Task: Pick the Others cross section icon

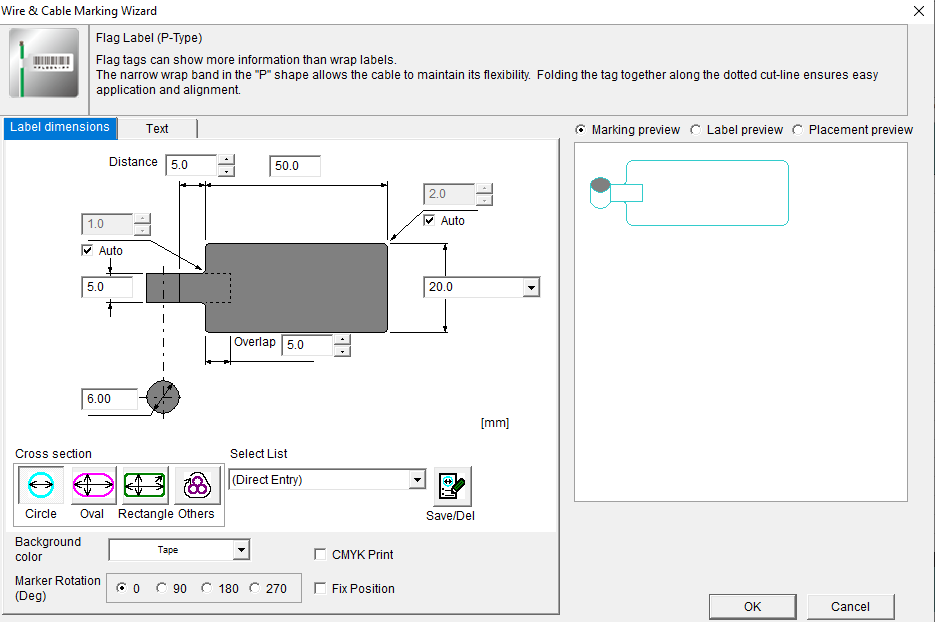Action: tap(197, 486)
